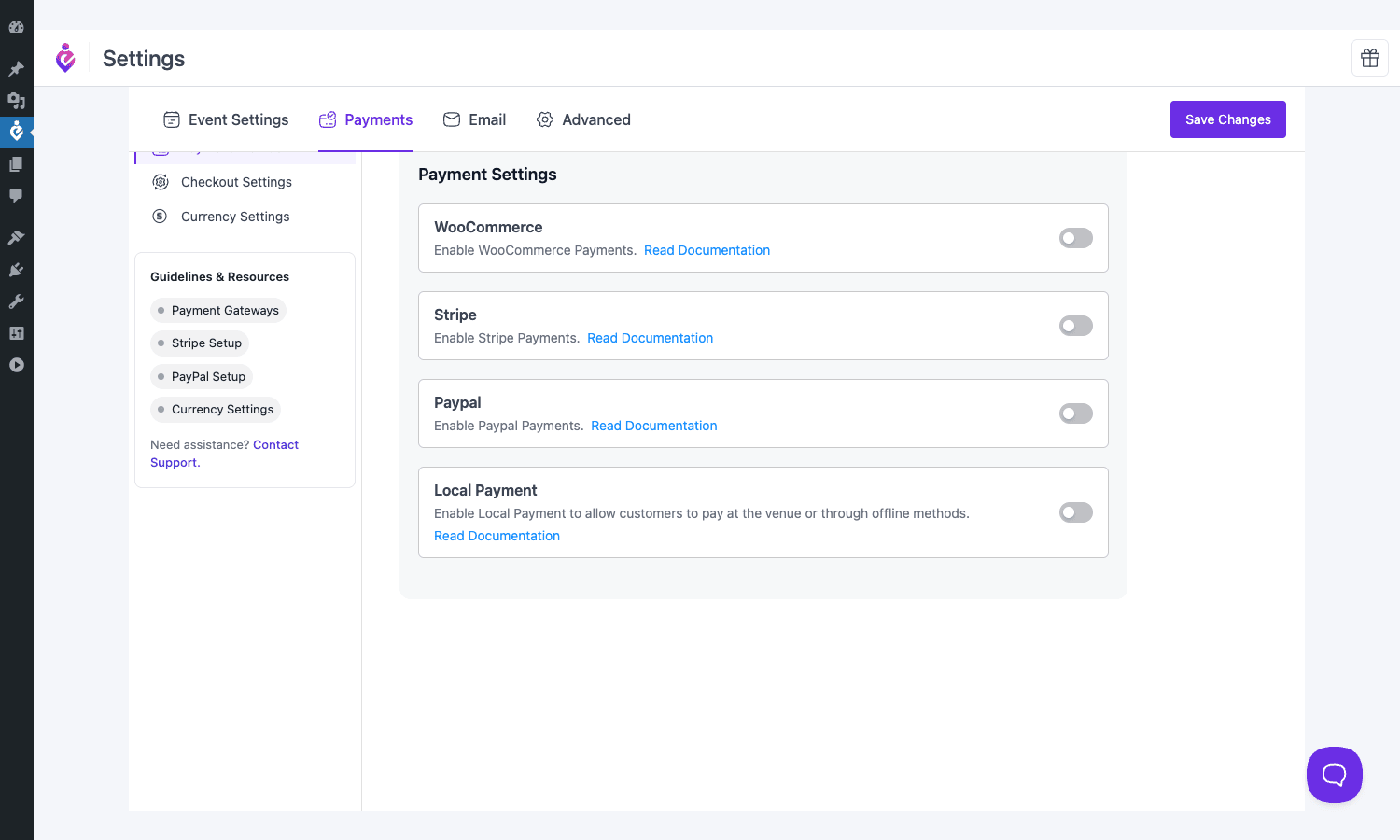The width and height of the screenshot is (1400, 840).
Task: Click the calendar icon of Event Settings
Action: [x=172, y=119]
